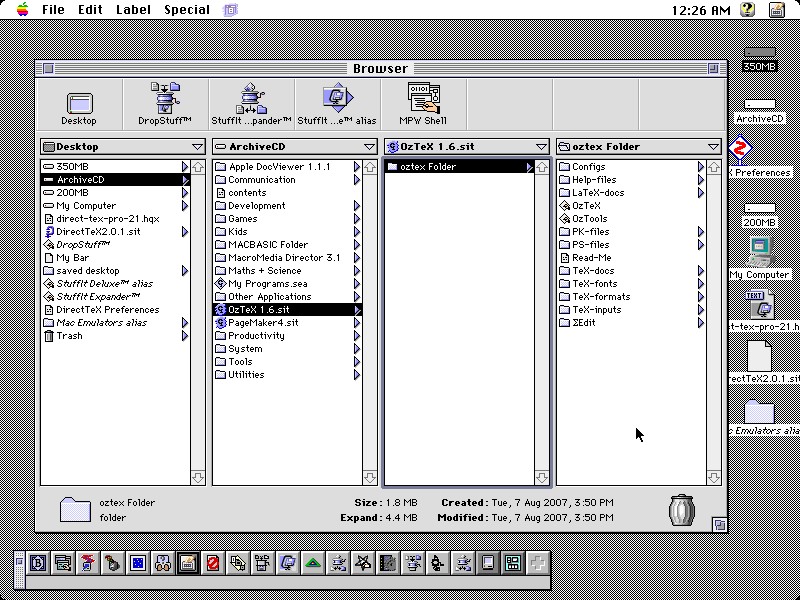800x600 pixels.
Task: Click down scroll arrow of ArchiveCD column
Action: click(369, 478)
